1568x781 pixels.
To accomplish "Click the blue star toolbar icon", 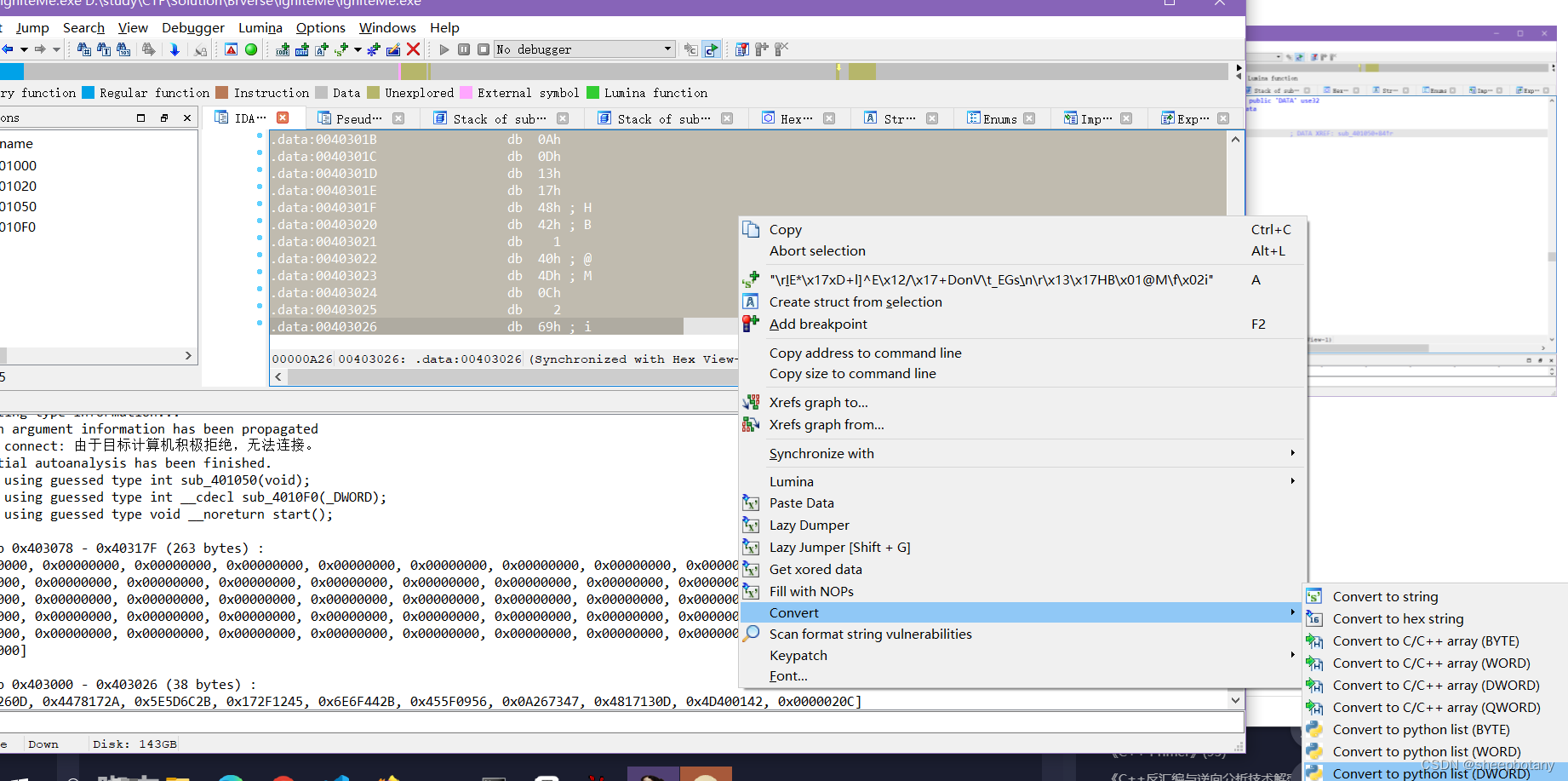I will click(x=374, y=49).
